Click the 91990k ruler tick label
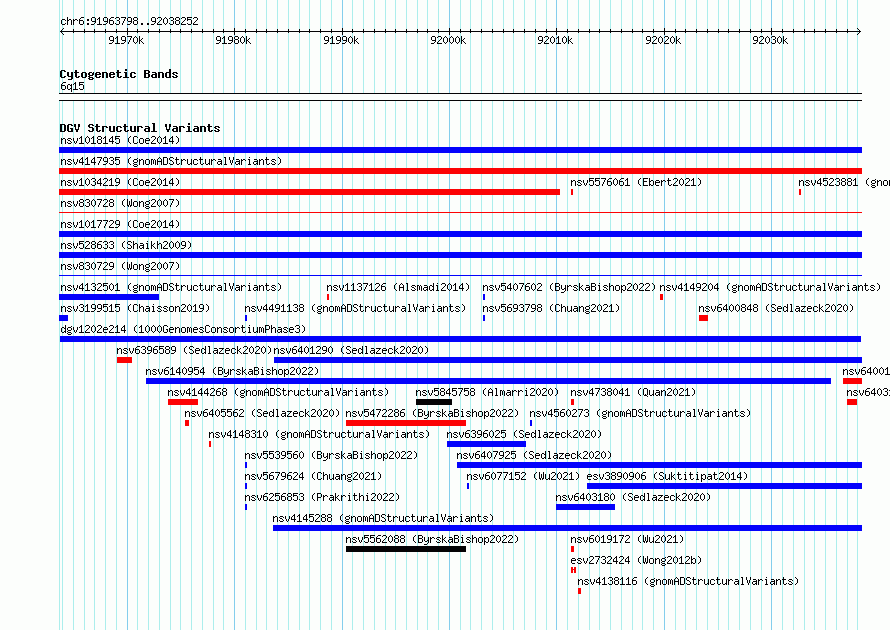Screen dimensions: 890x630 (341, 40)
